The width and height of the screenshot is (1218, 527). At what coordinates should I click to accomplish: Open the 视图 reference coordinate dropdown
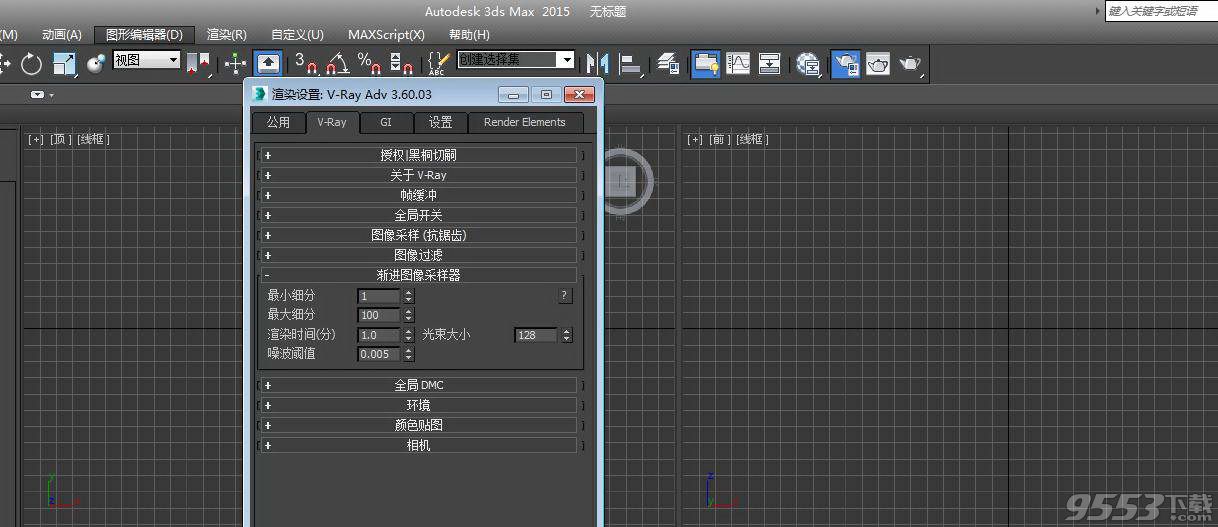(146, 61)
